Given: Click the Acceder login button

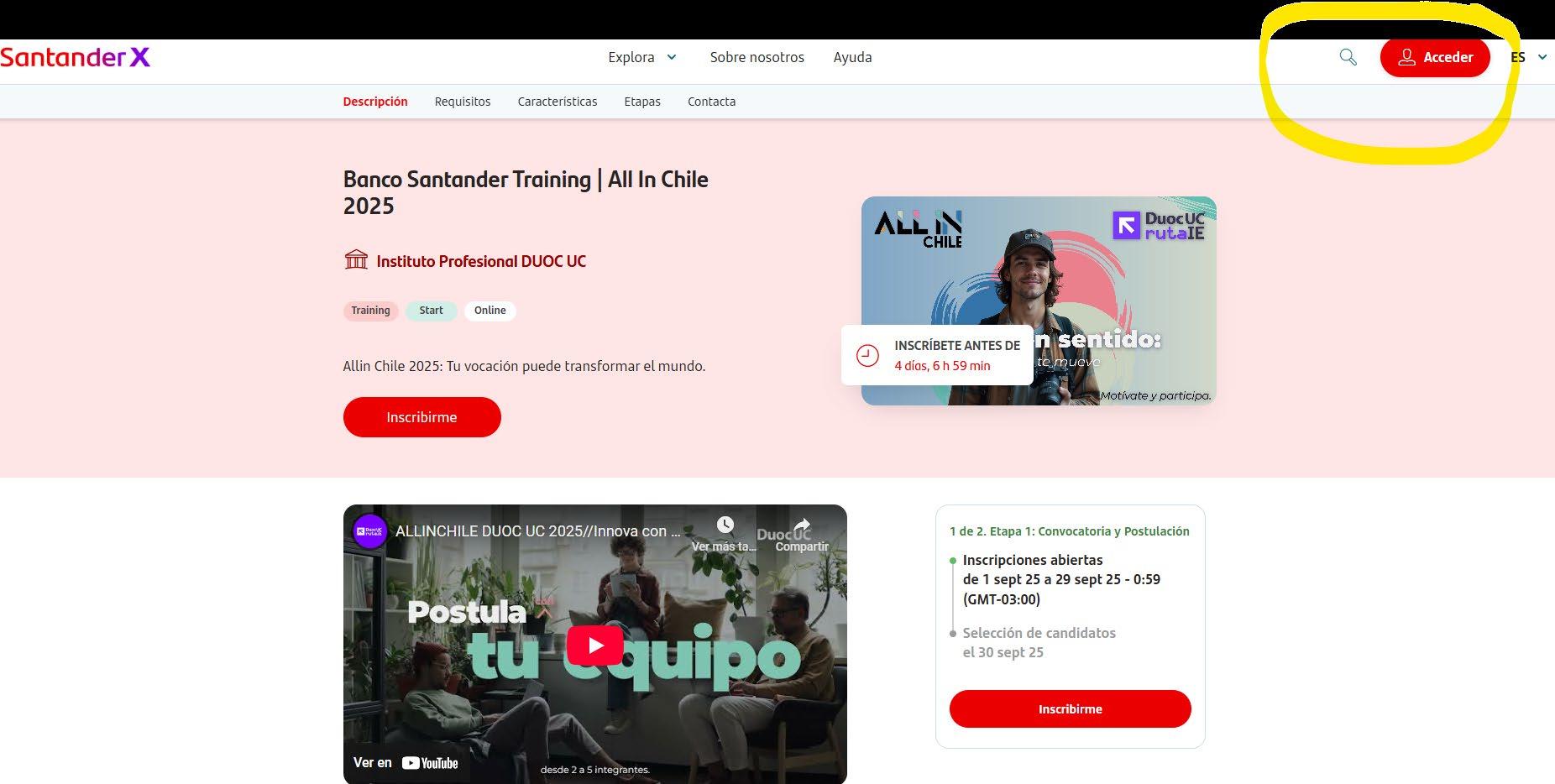Looking at the screenshot, I should point(1435,57).
